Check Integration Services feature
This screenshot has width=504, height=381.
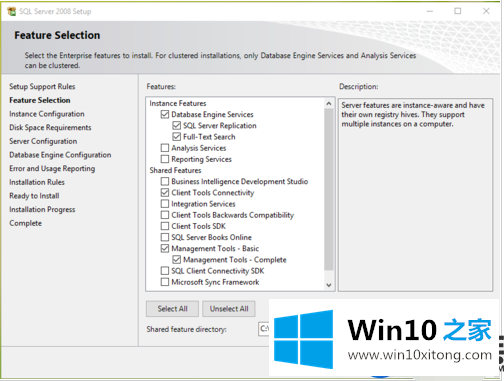coord(165,204)
